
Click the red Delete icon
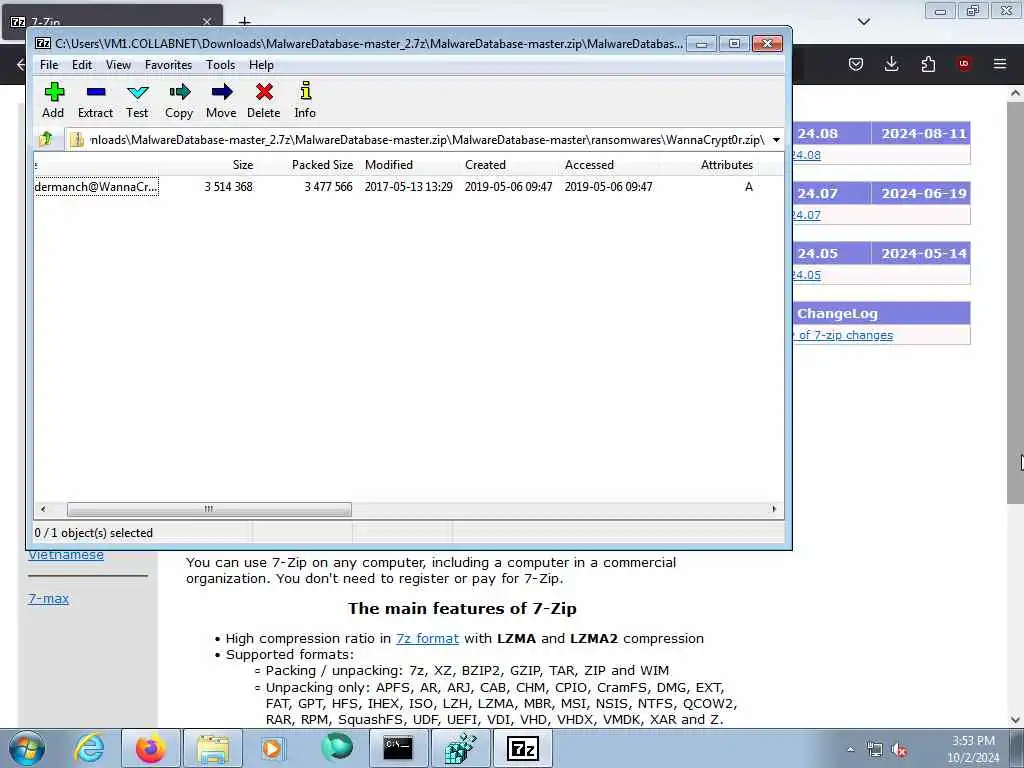pos(264,92)
